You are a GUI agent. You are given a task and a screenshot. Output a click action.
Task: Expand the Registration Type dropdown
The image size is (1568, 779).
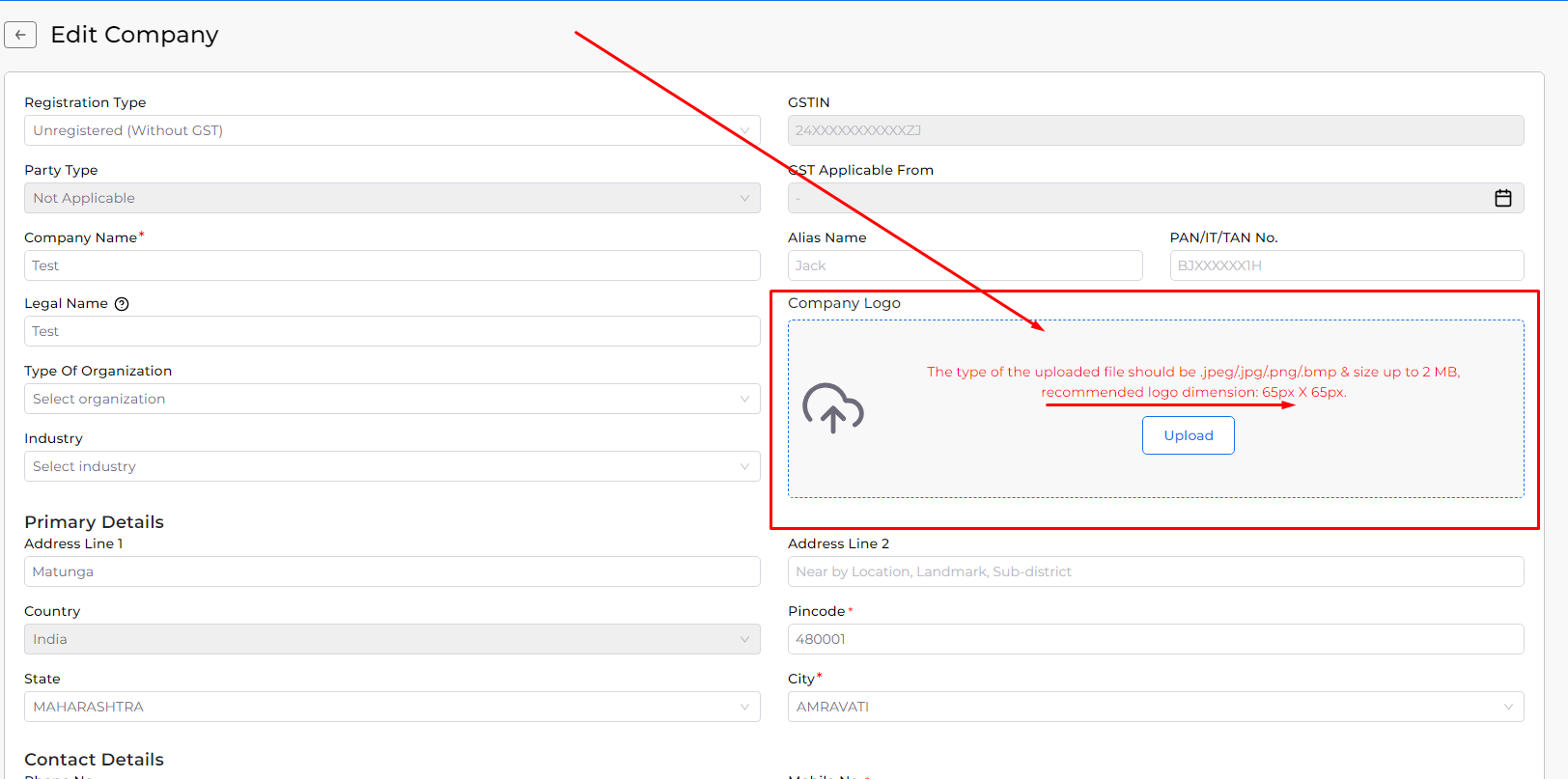[391, 130]
